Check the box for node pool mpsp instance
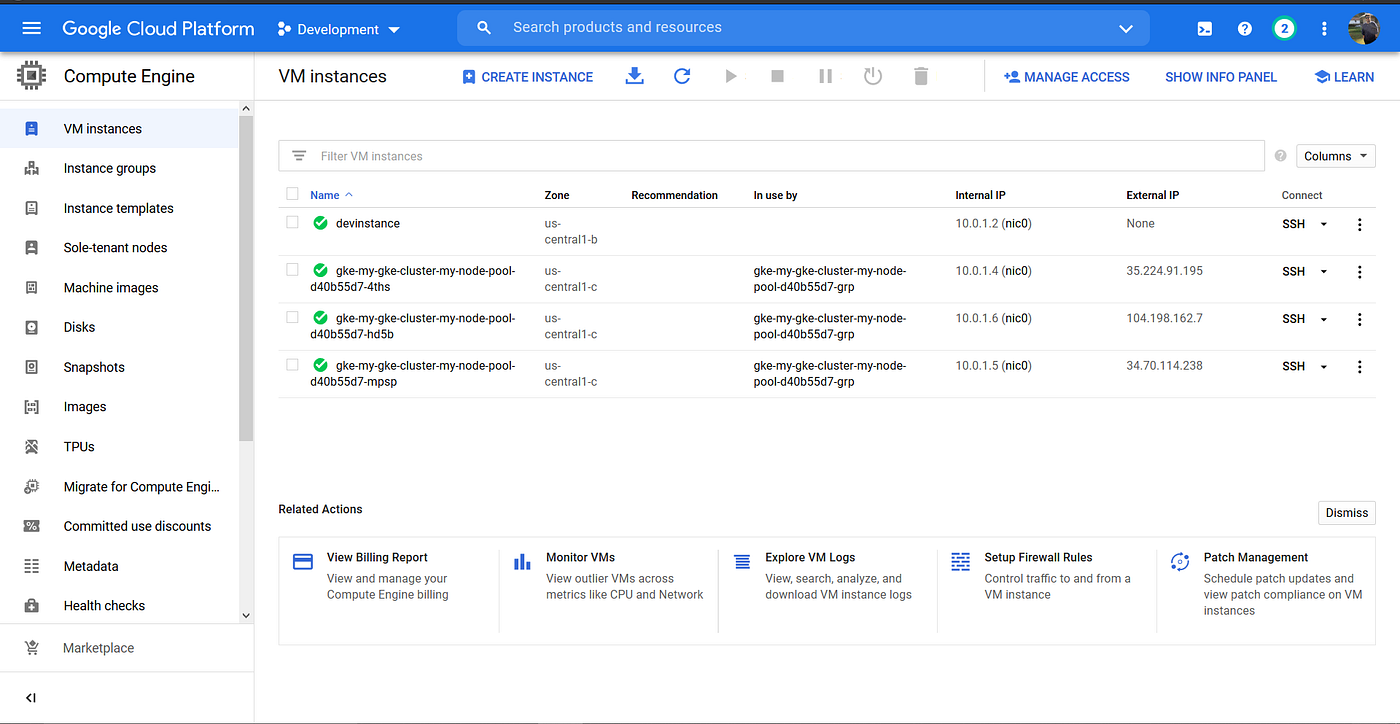 pyautogui.click(x=292, y=364)
